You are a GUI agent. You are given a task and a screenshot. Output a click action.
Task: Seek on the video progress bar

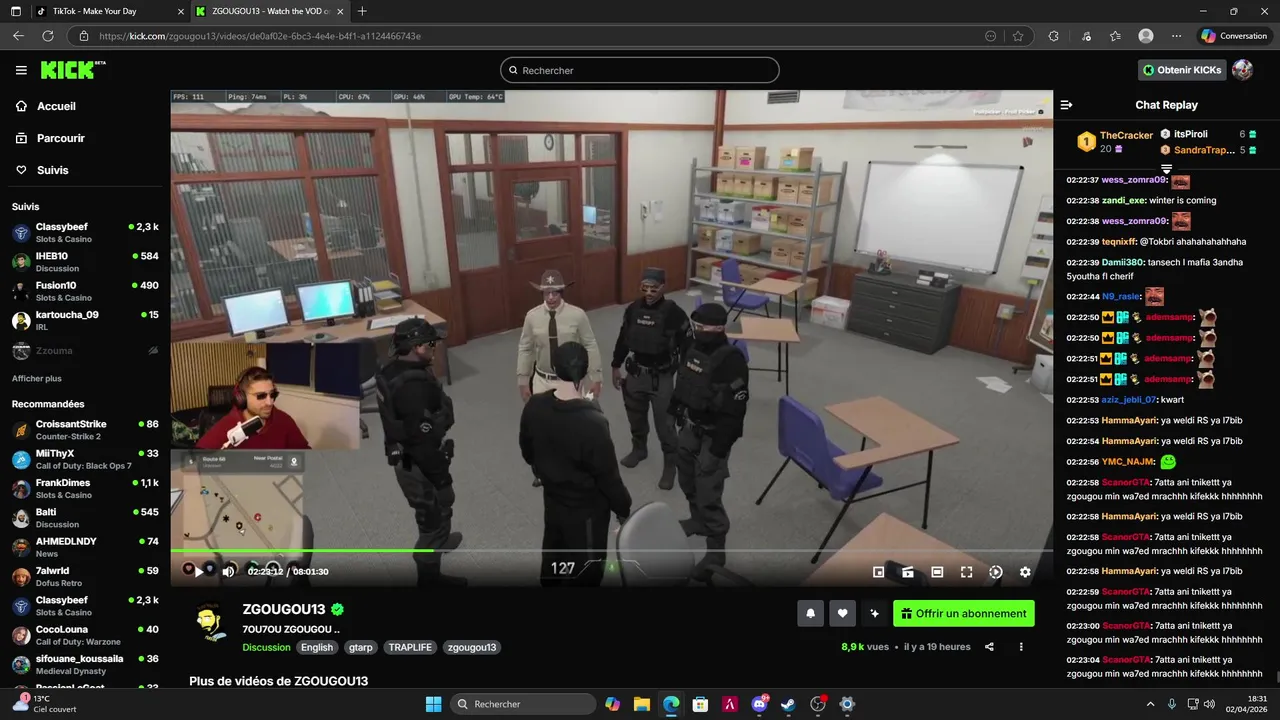pos(611,551)
